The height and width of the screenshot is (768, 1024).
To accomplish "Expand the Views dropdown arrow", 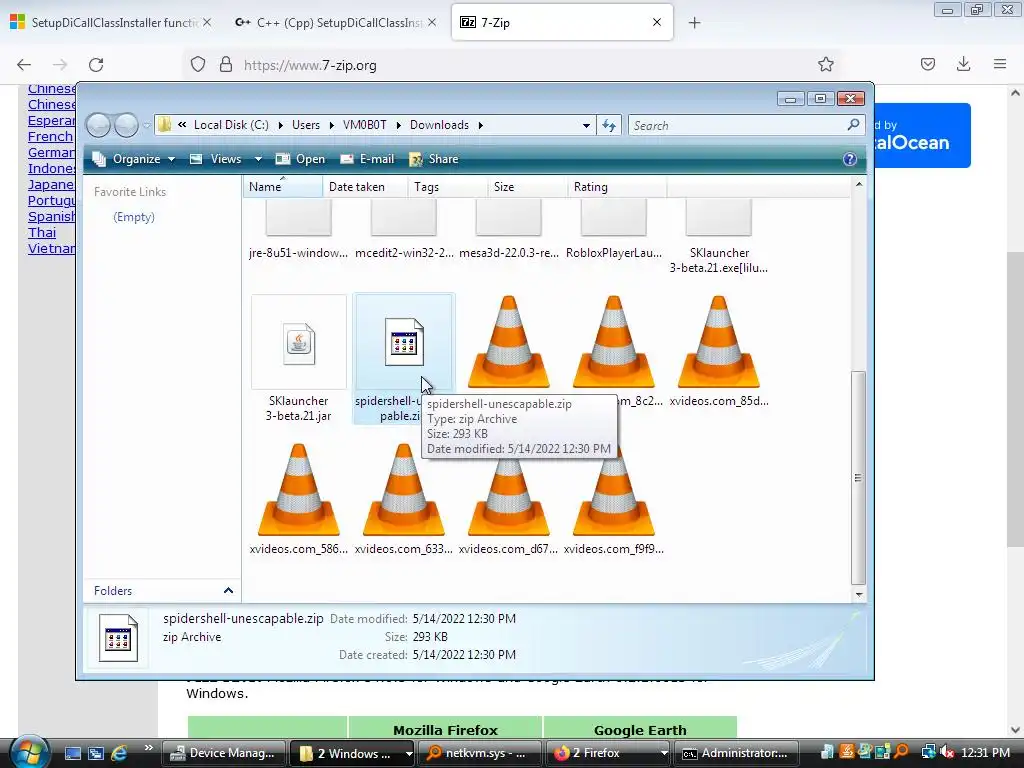I will (x=258, y=159).
